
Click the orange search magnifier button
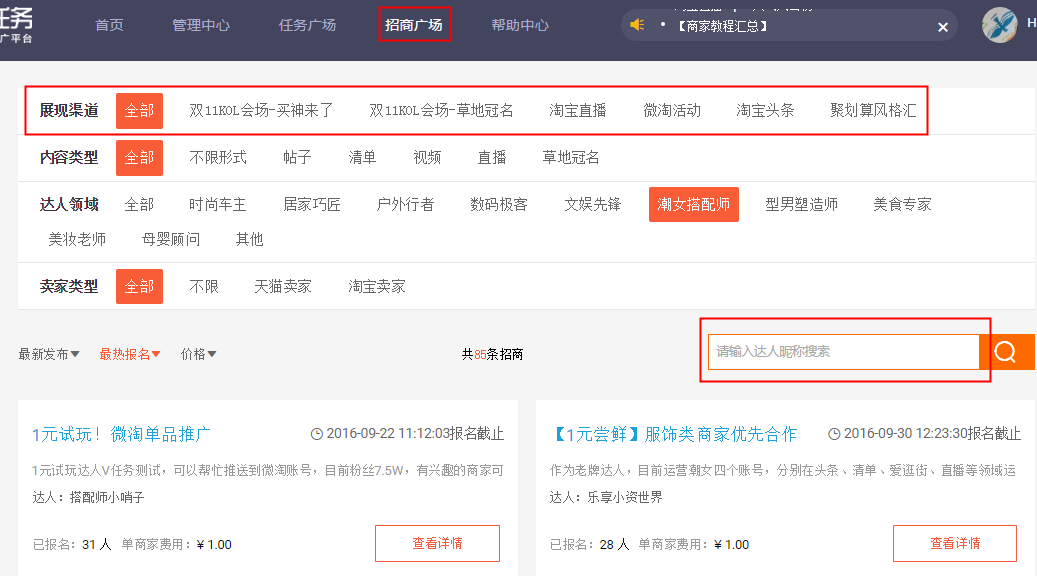(x=1006, y=352)
